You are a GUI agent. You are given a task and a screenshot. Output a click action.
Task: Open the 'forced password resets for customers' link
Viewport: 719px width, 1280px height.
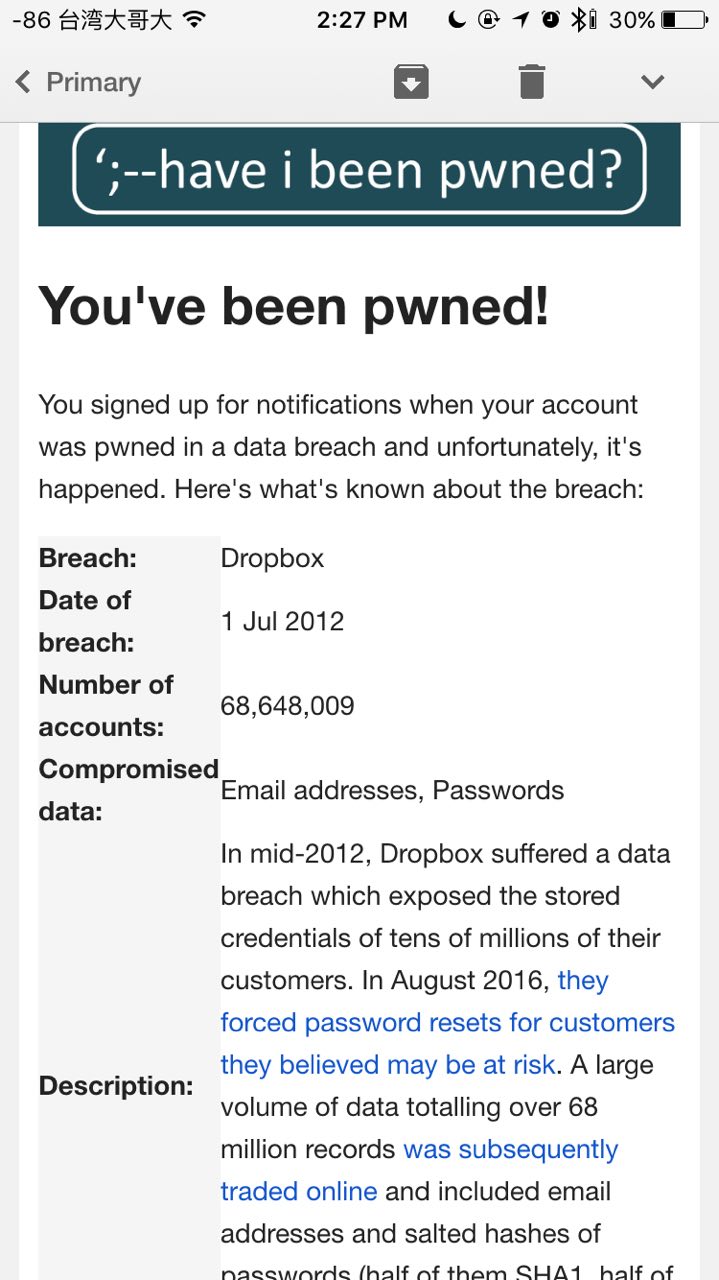(x=447, y=1023)
